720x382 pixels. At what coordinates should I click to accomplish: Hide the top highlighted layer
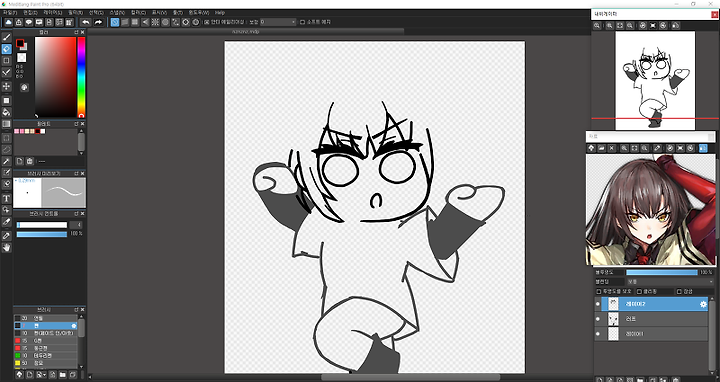pyautogui.click(x=597, y=304)
